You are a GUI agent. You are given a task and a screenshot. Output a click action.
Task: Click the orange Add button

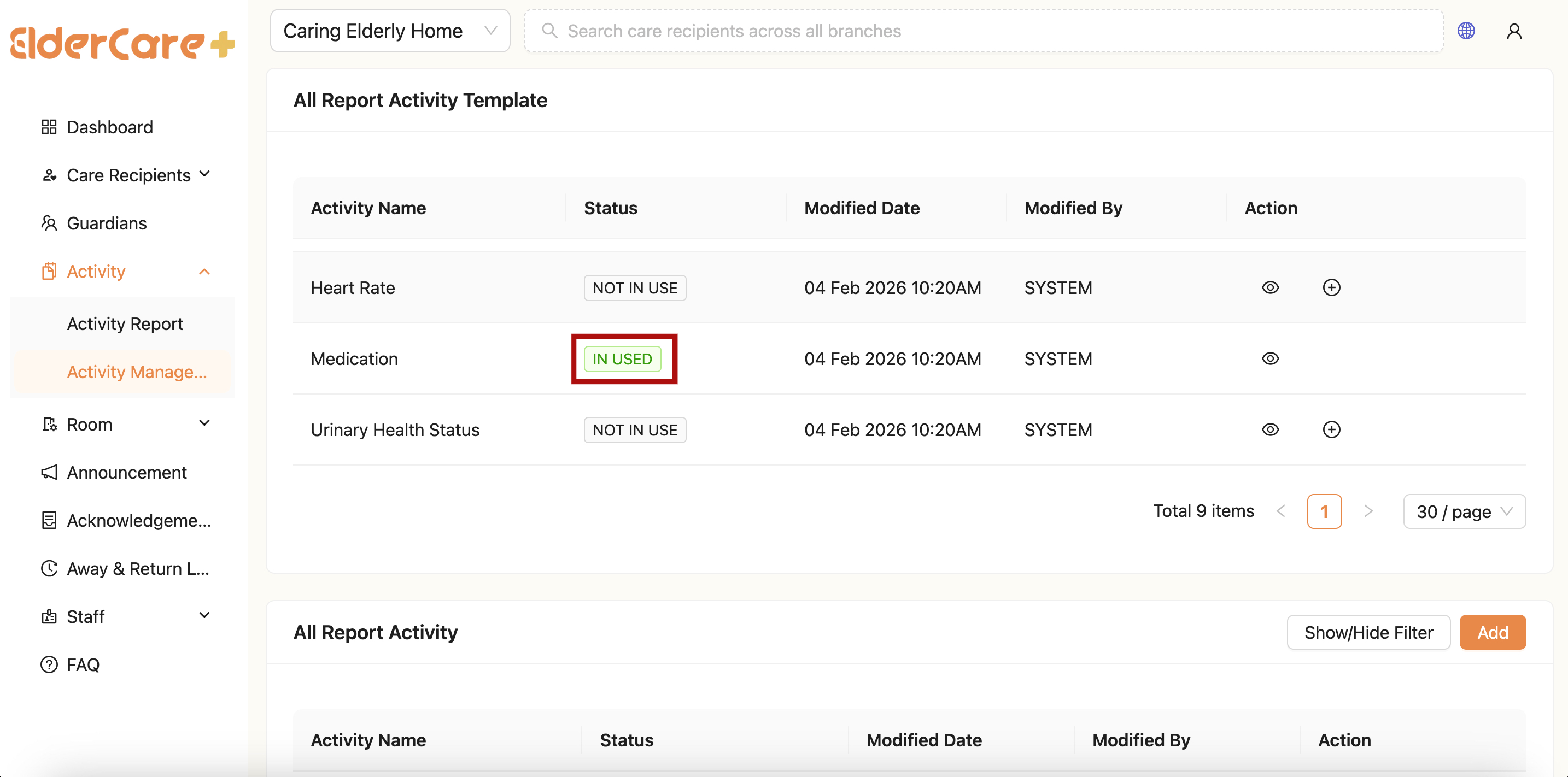[x=1492, y=632]
